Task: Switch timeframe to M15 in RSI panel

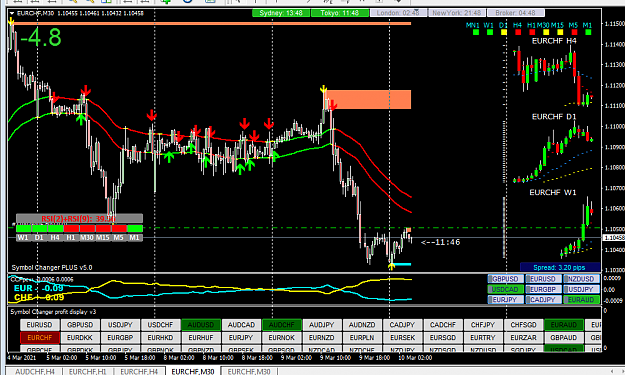Action: (103, 238)
